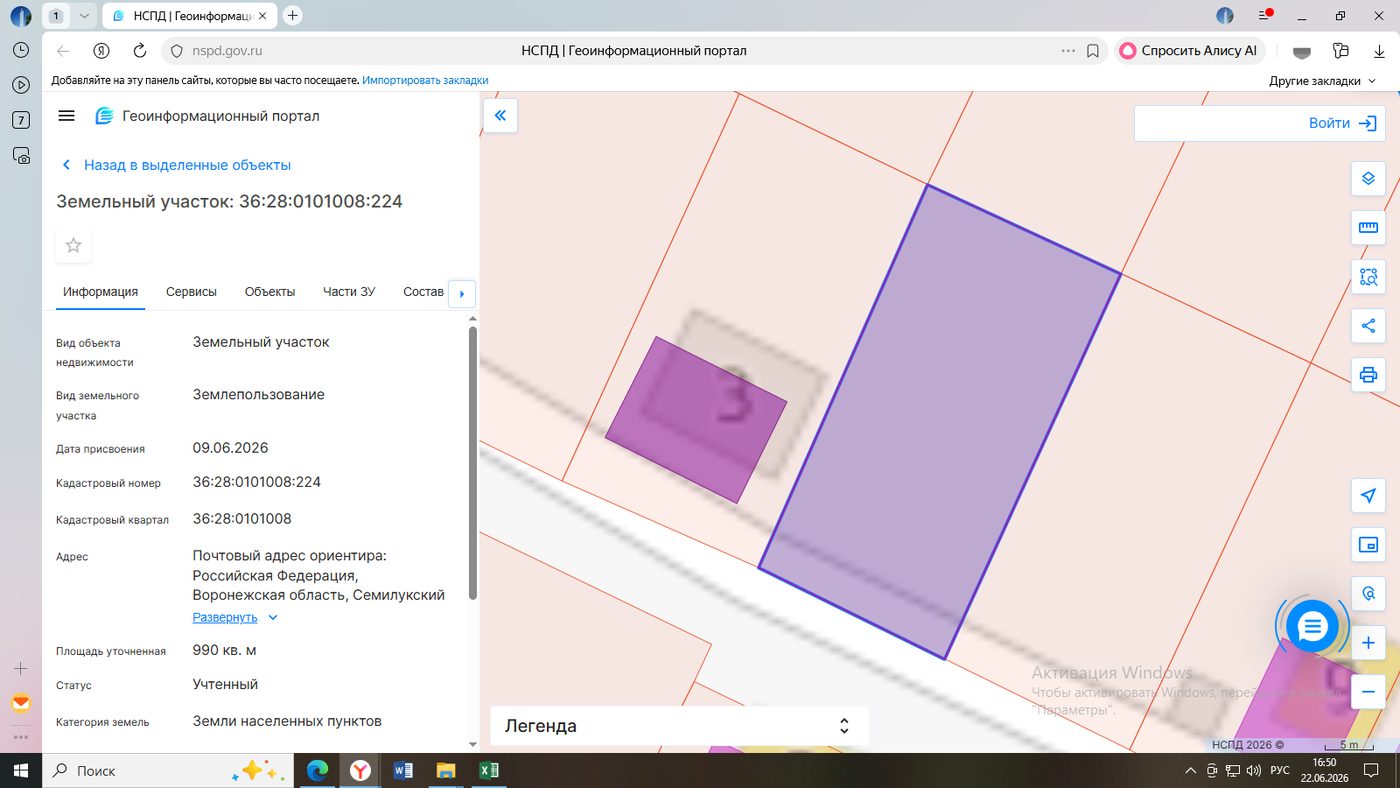The height and width of the screenshot is (788, 1400).
Task: Open the Части ЗУ tab
Action: (x=349, y=292)
